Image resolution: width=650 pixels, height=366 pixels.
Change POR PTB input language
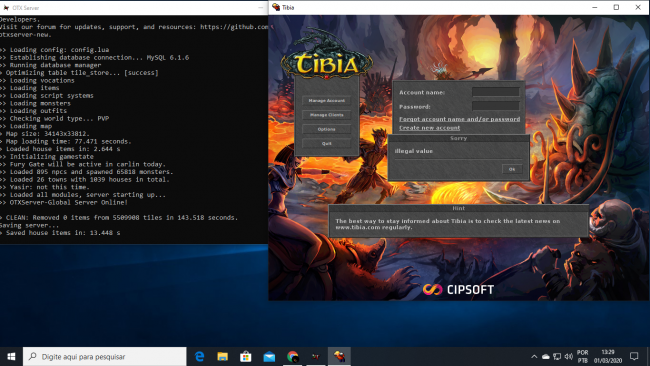pyautogui.click(x=582, y=356)
